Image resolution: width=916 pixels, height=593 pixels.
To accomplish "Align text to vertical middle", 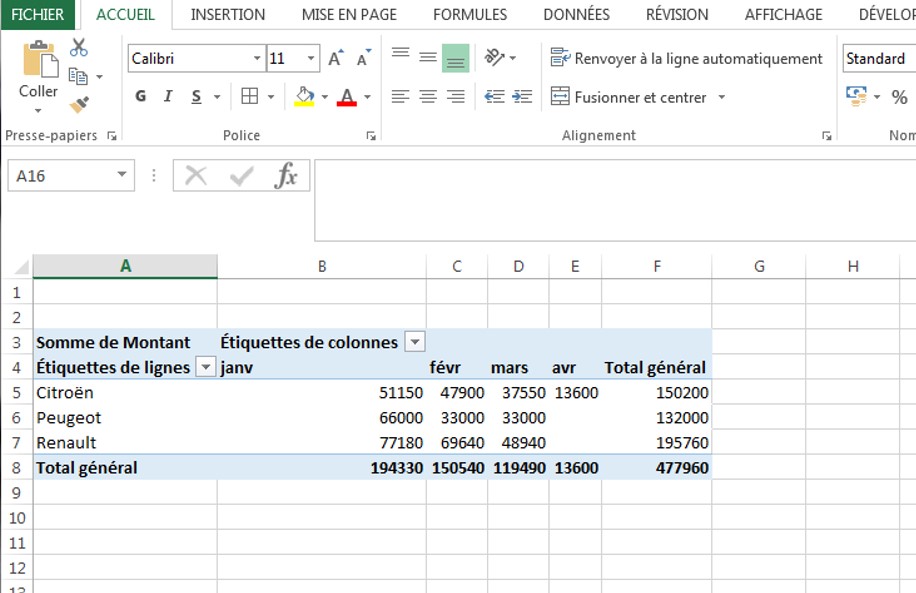I will coord(428,57).
